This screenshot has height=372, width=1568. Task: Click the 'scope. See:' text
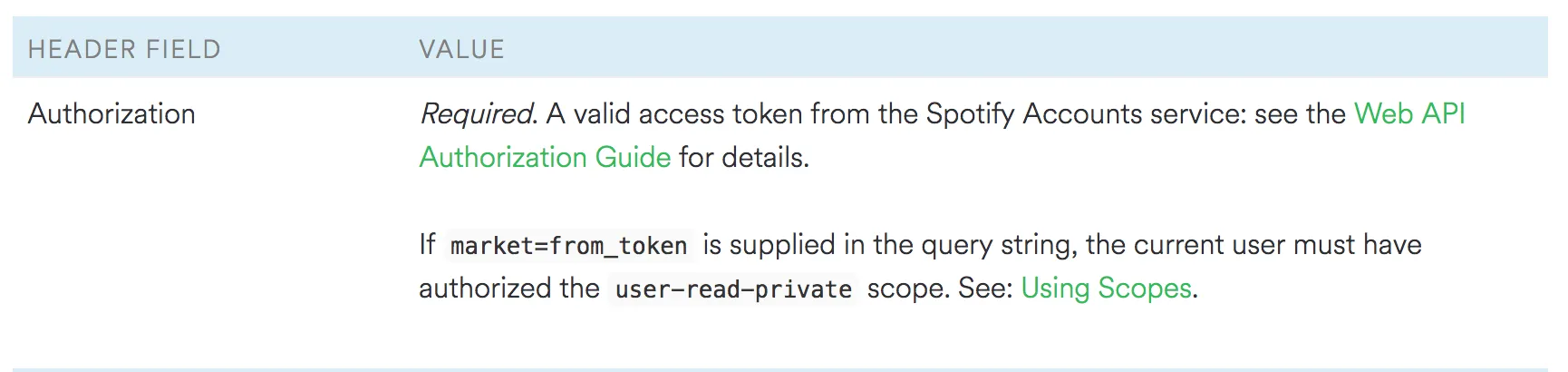point(940,288)
